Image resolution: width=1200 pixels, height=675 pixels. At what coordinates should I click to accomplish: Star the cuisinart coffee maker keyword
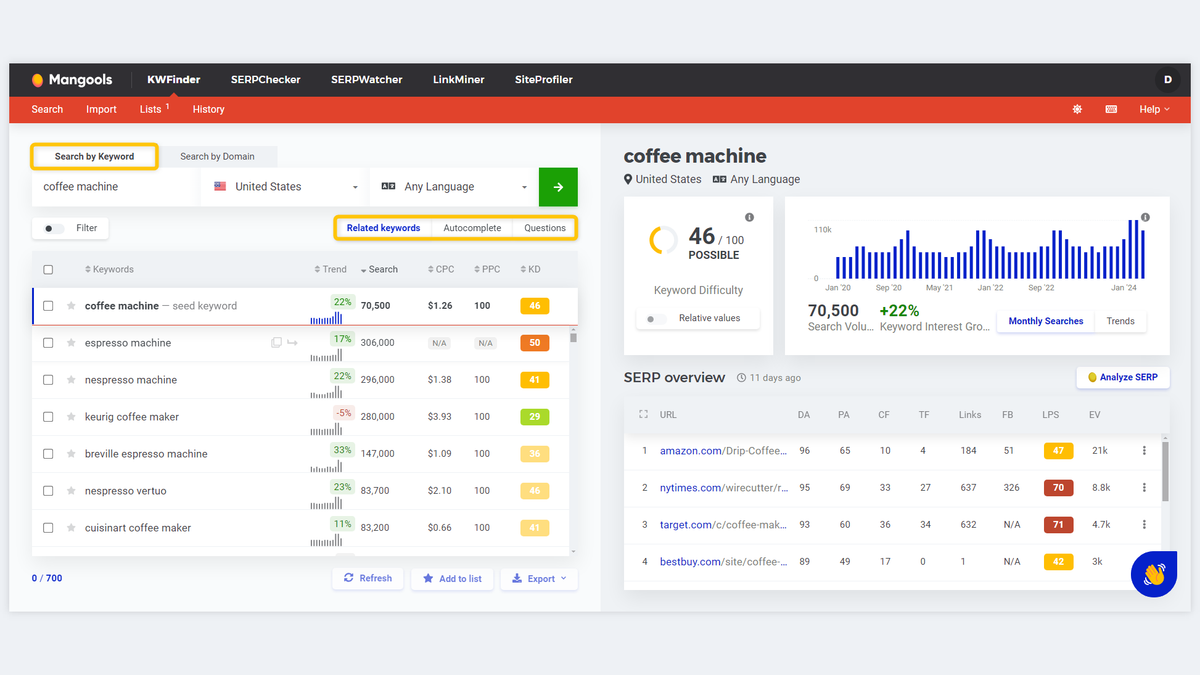[71, 528]
